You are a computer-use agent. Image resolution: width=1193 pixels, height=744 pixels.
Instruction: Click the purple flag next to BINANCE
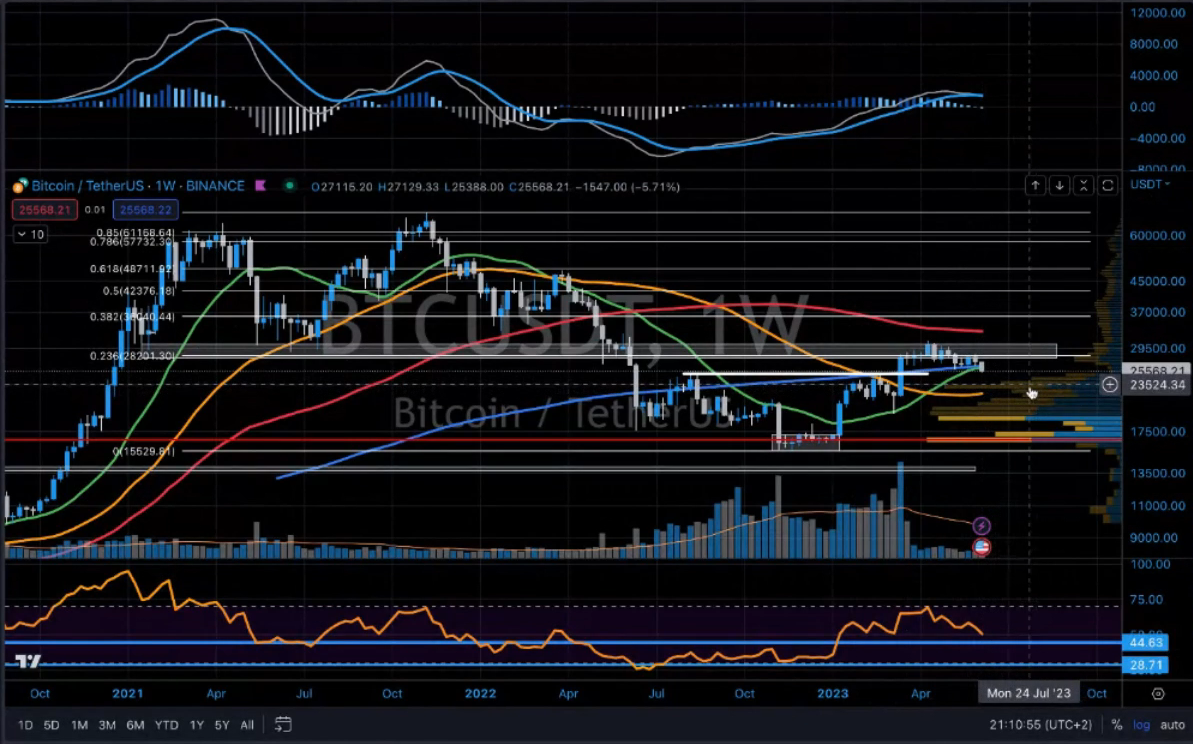click(260, 186)
